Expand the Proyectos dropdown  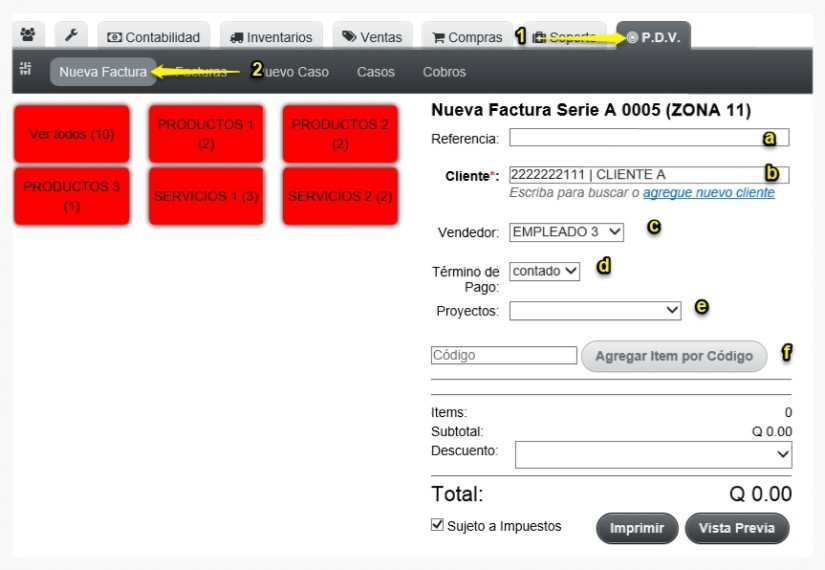(x=595, y=310)
